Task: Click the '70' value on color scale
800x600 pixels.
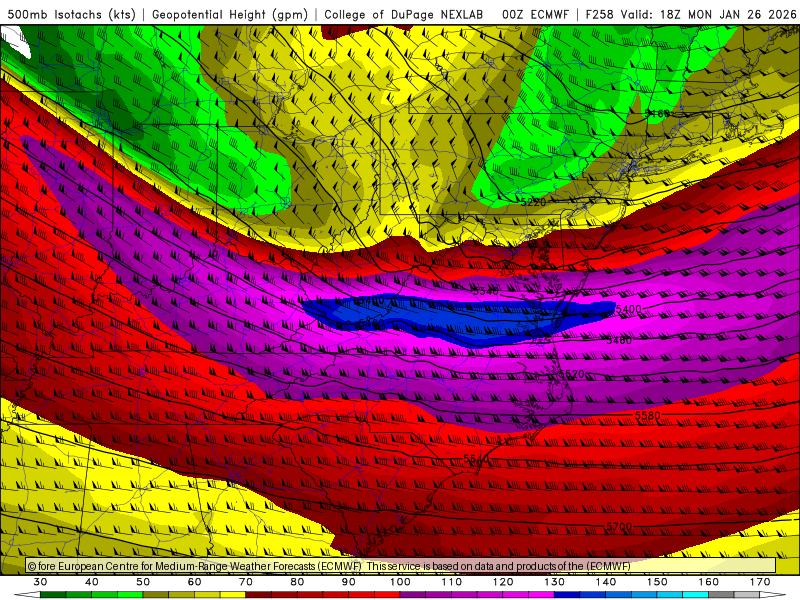Action: [246, 582]
